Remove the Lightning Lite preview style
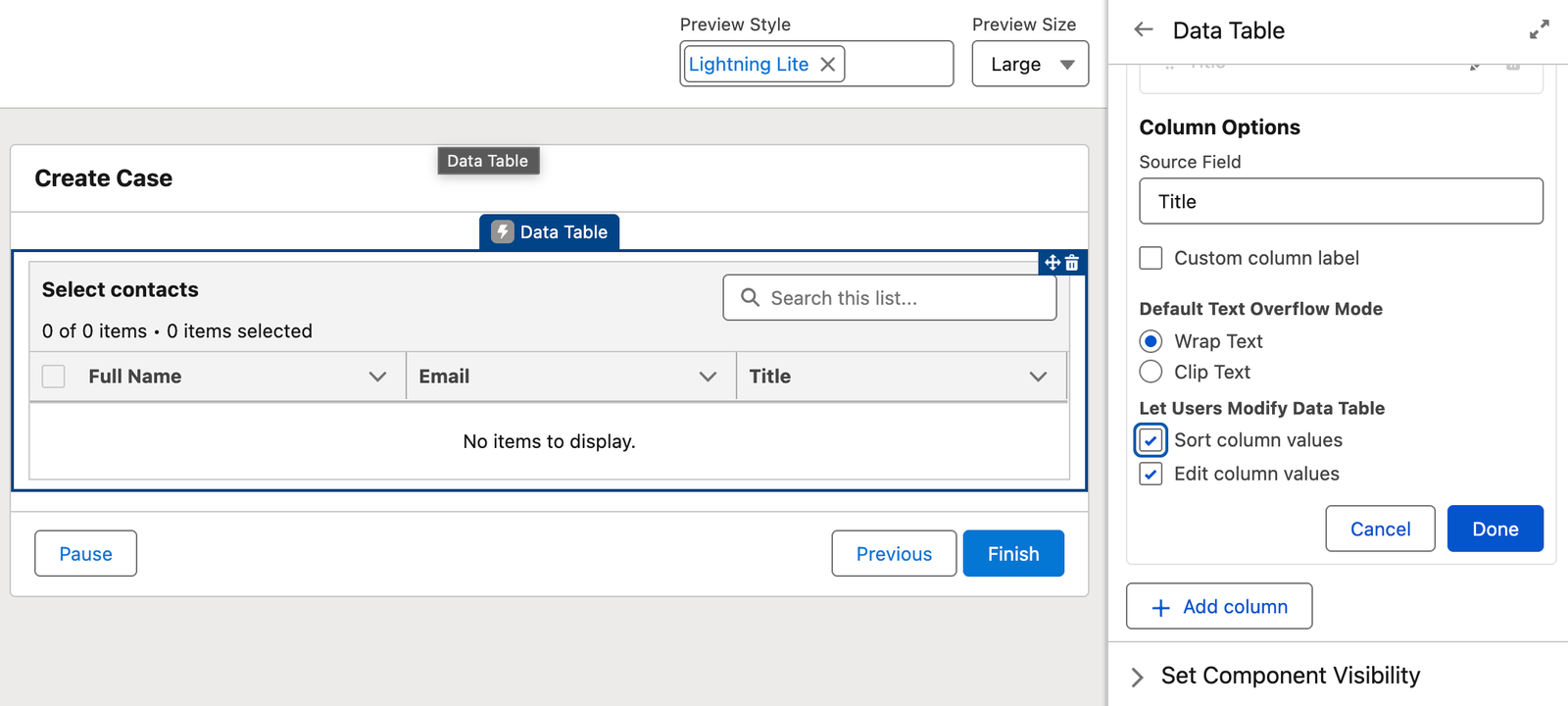The width and height of the screenshot is (1568, 706). click(x=828, y=64)
